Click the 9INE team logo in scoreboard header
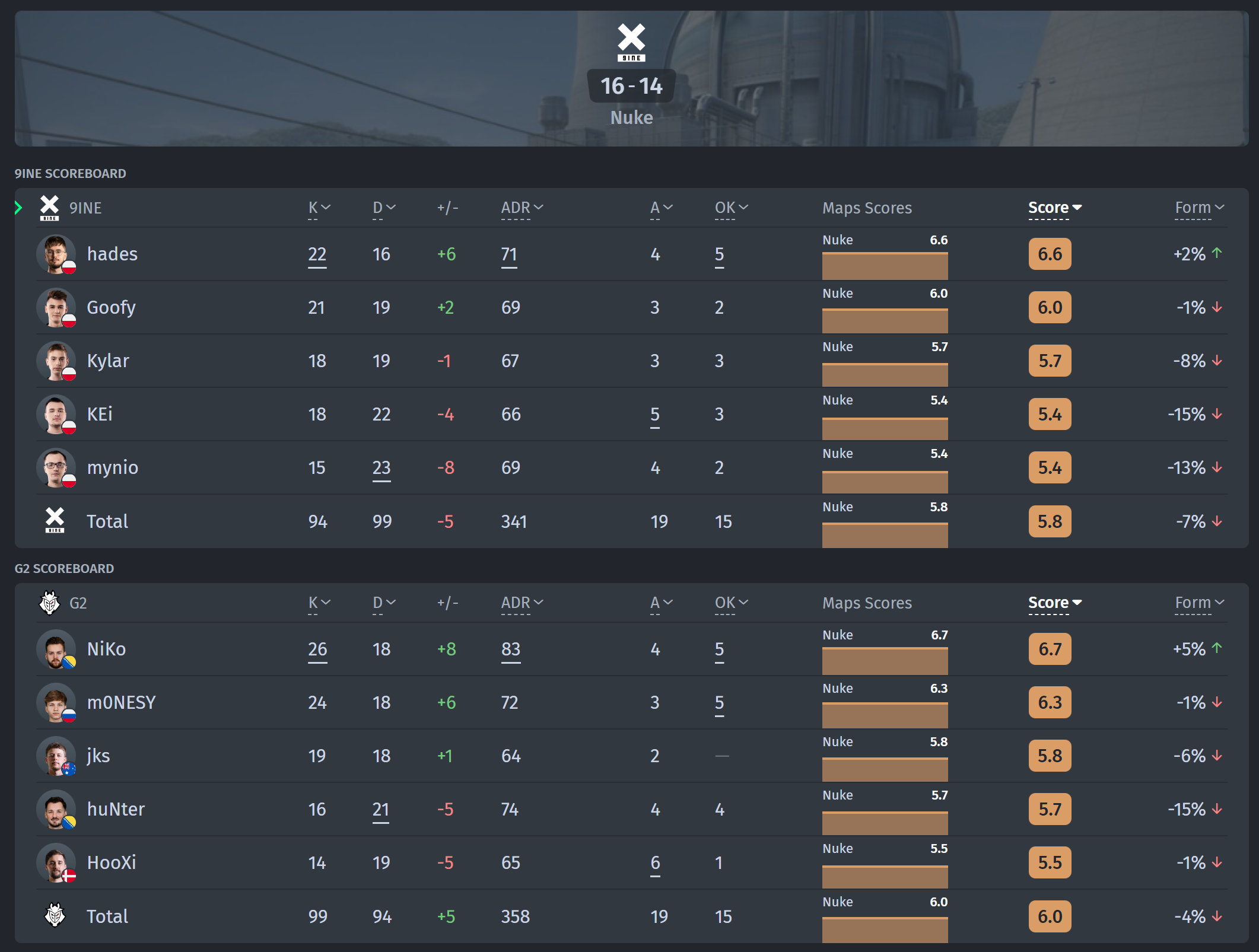Image resolution: width=1259 pixels, height=952 pixels. (49, 208)
